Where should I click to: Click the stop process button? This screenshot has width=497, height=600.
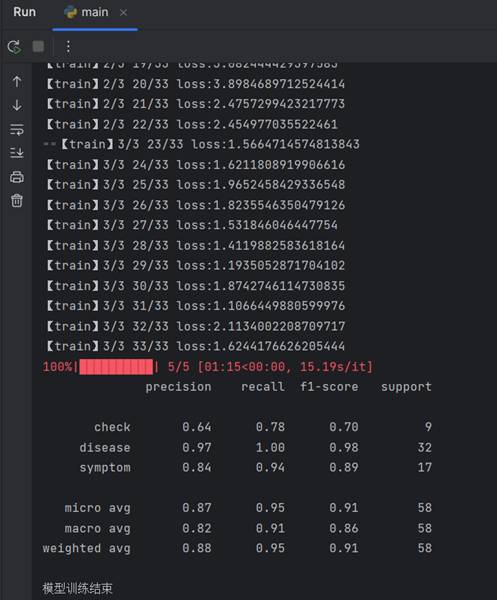[38, 46]
